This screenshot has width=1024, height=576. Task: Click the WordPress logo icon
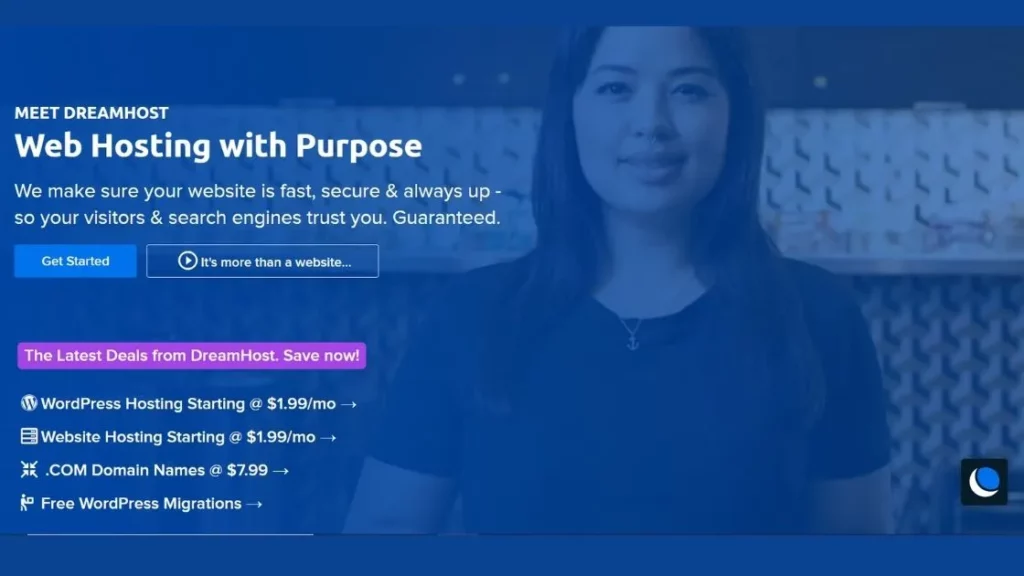(29, 403)
